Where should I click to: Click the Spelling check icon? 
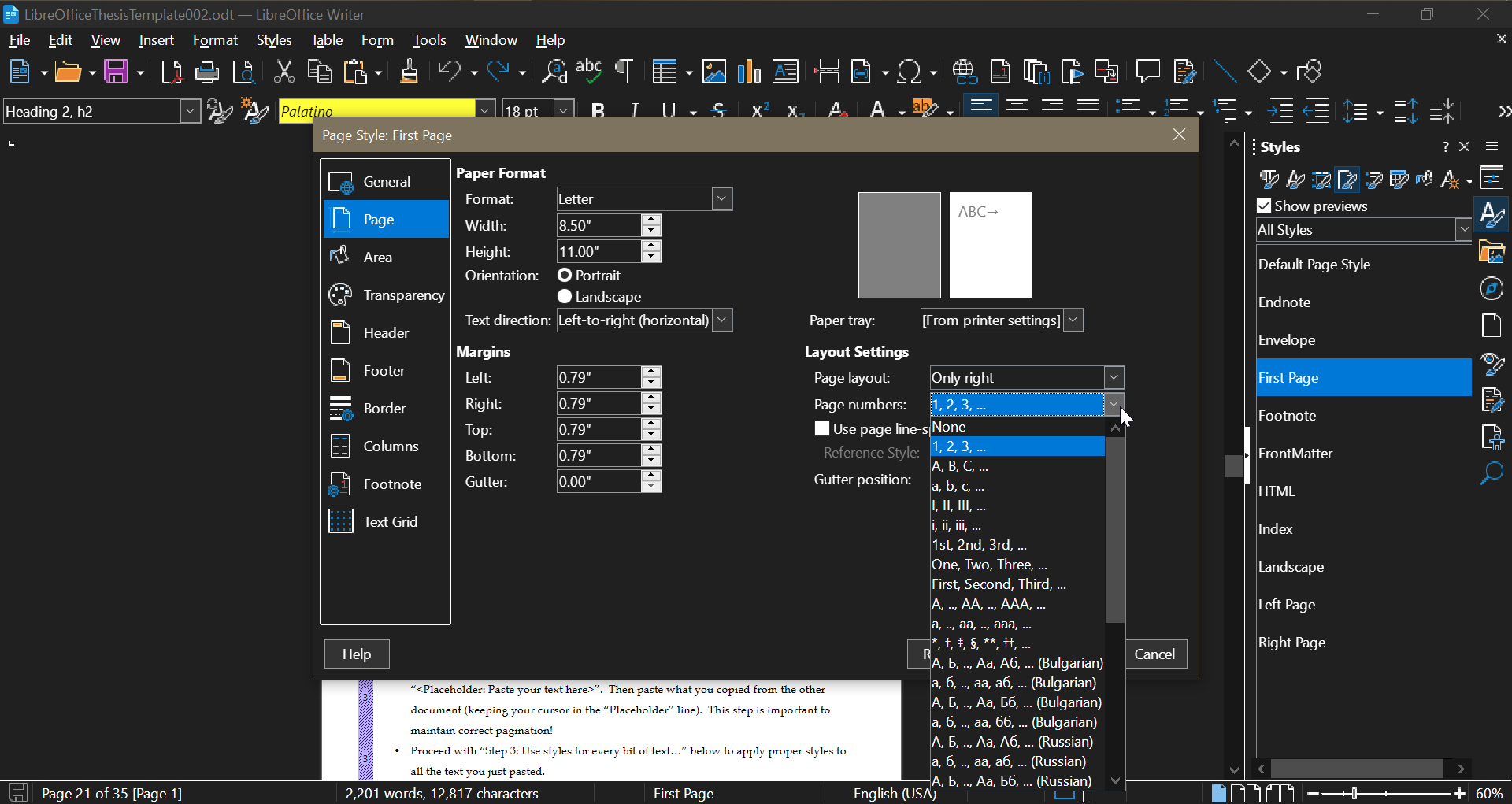[588, 72]
